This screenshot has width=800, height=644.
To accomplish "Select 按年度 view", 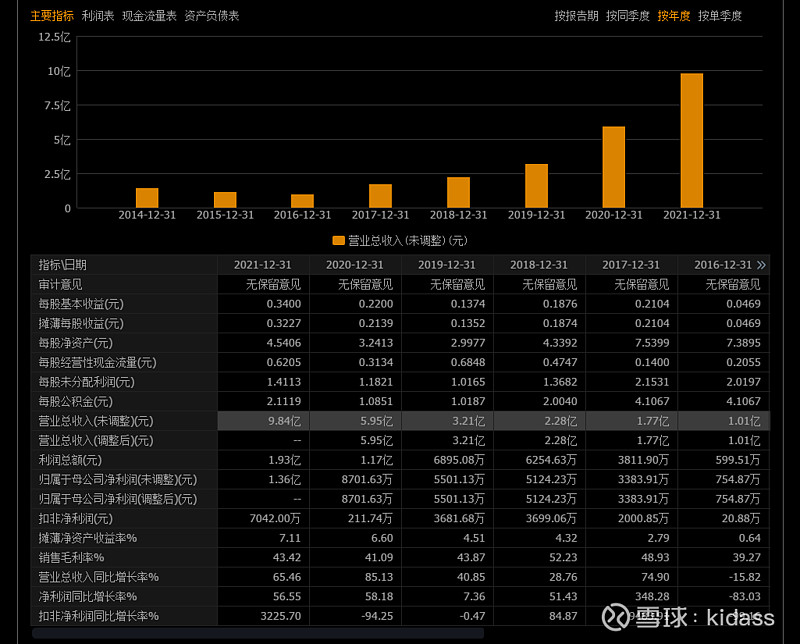I will coord(674,16).
